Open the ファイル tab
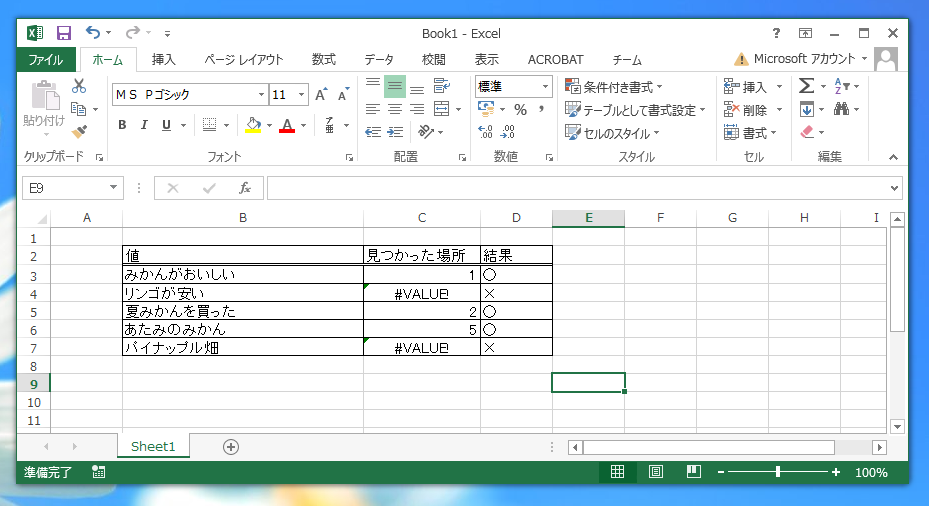 [46, 60]
